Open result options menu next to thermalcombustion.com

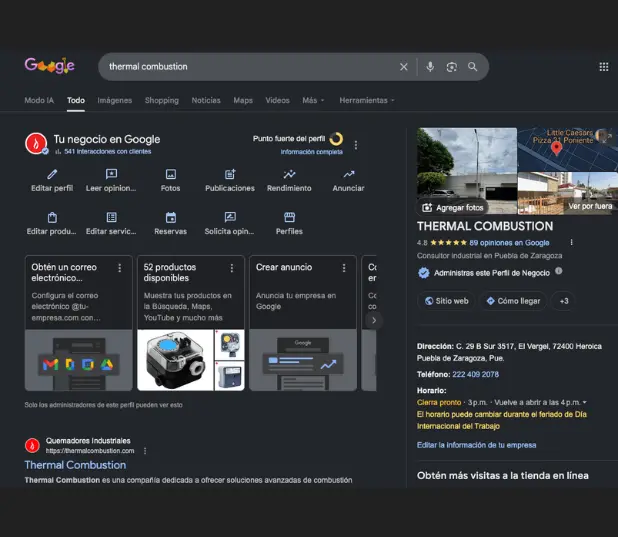(x=145, y=451)
